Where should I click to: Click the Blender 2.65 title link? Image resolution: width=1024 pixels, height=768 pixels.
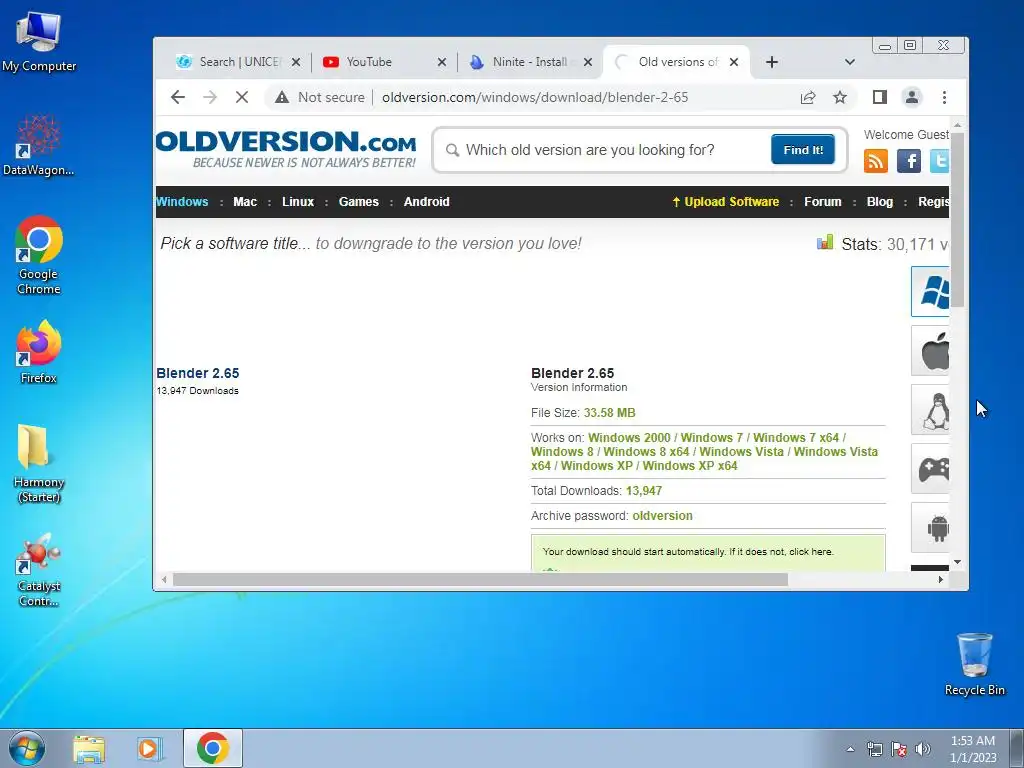tap(198, 373)
